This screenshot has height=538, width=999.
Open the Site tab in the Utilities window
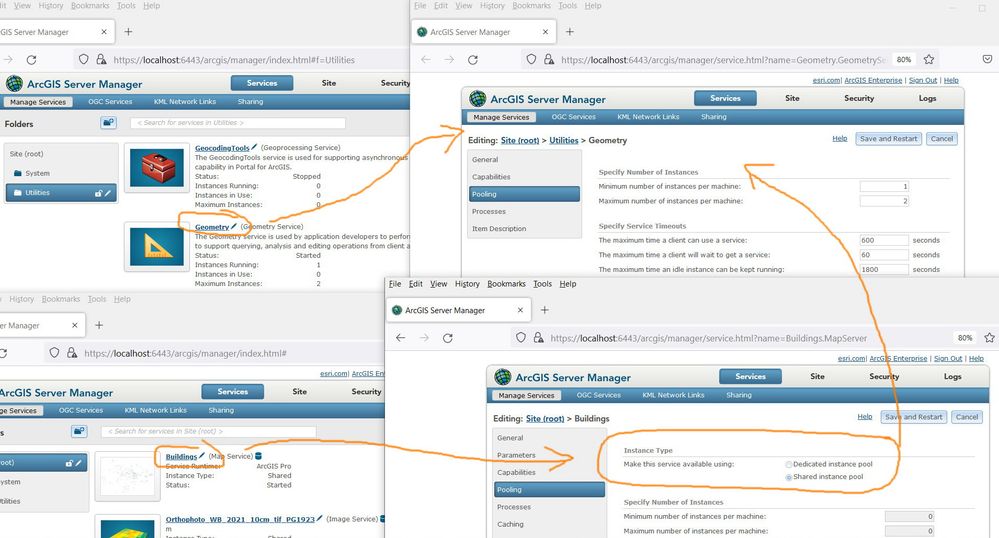329,83
